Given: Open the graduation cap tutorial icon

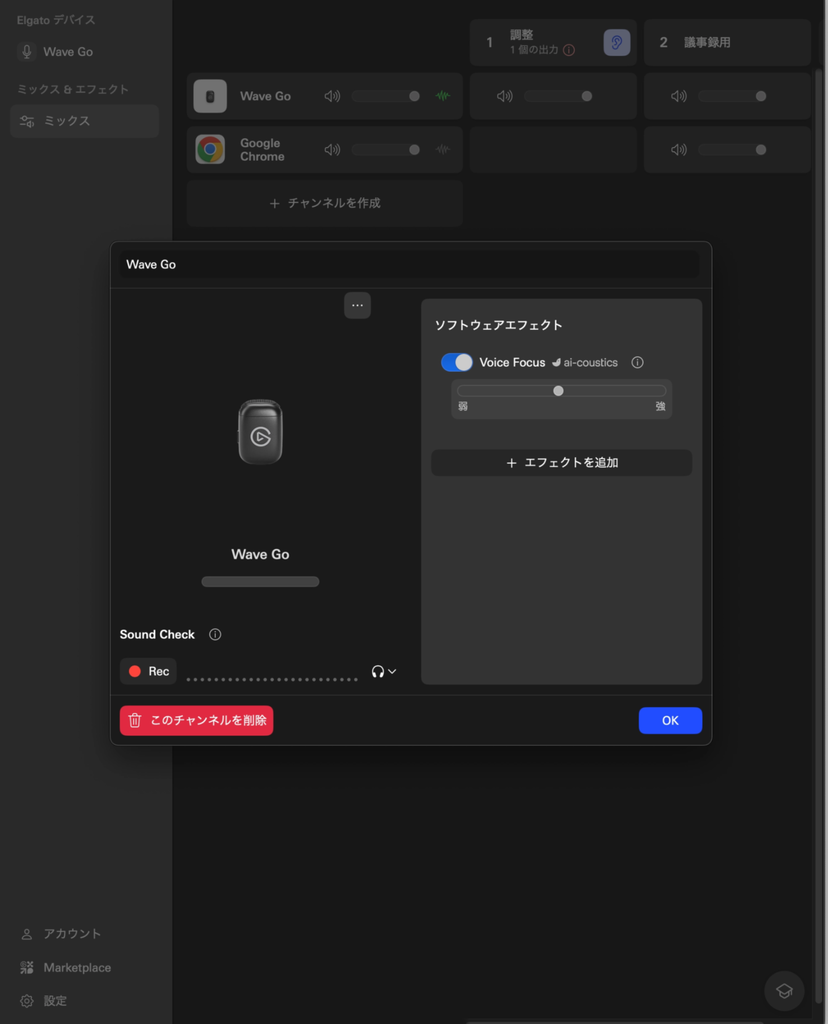Looking at the screenshot, I should pos(784,991).
